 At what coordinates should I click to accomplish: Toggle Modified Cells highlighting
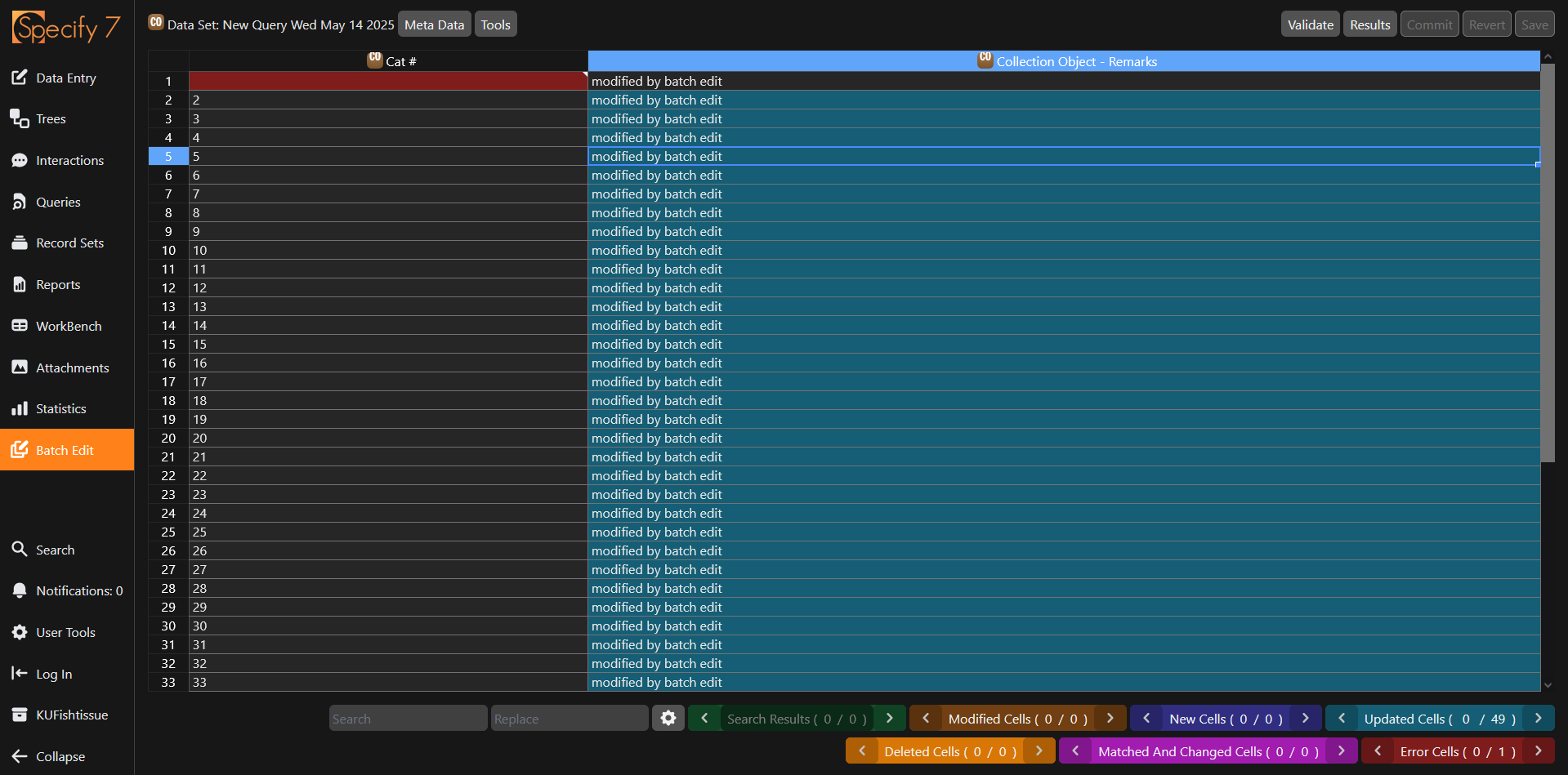click(1018, 719)
